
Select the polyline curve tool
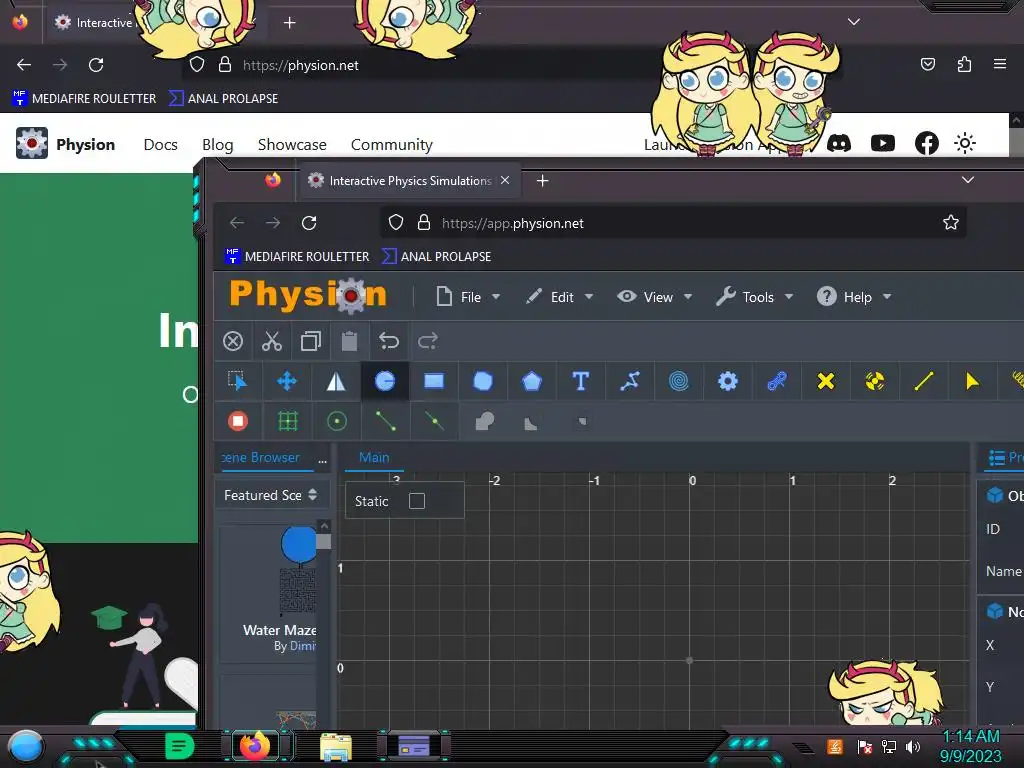coord(630,381)
